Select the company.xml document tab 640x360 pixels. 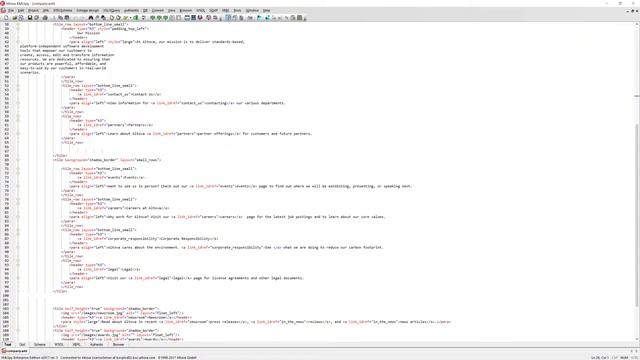15,351
